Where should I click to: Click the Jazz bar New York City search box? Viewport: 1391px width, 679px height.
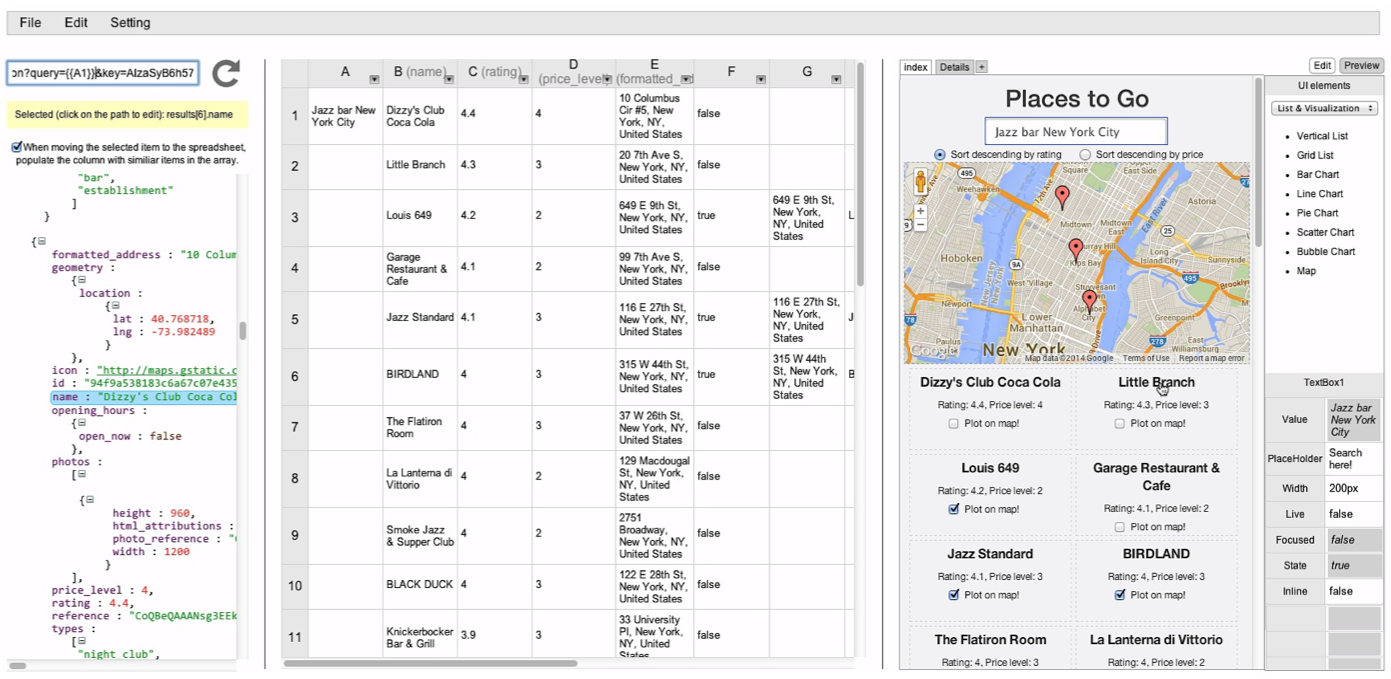[1076, 132]
